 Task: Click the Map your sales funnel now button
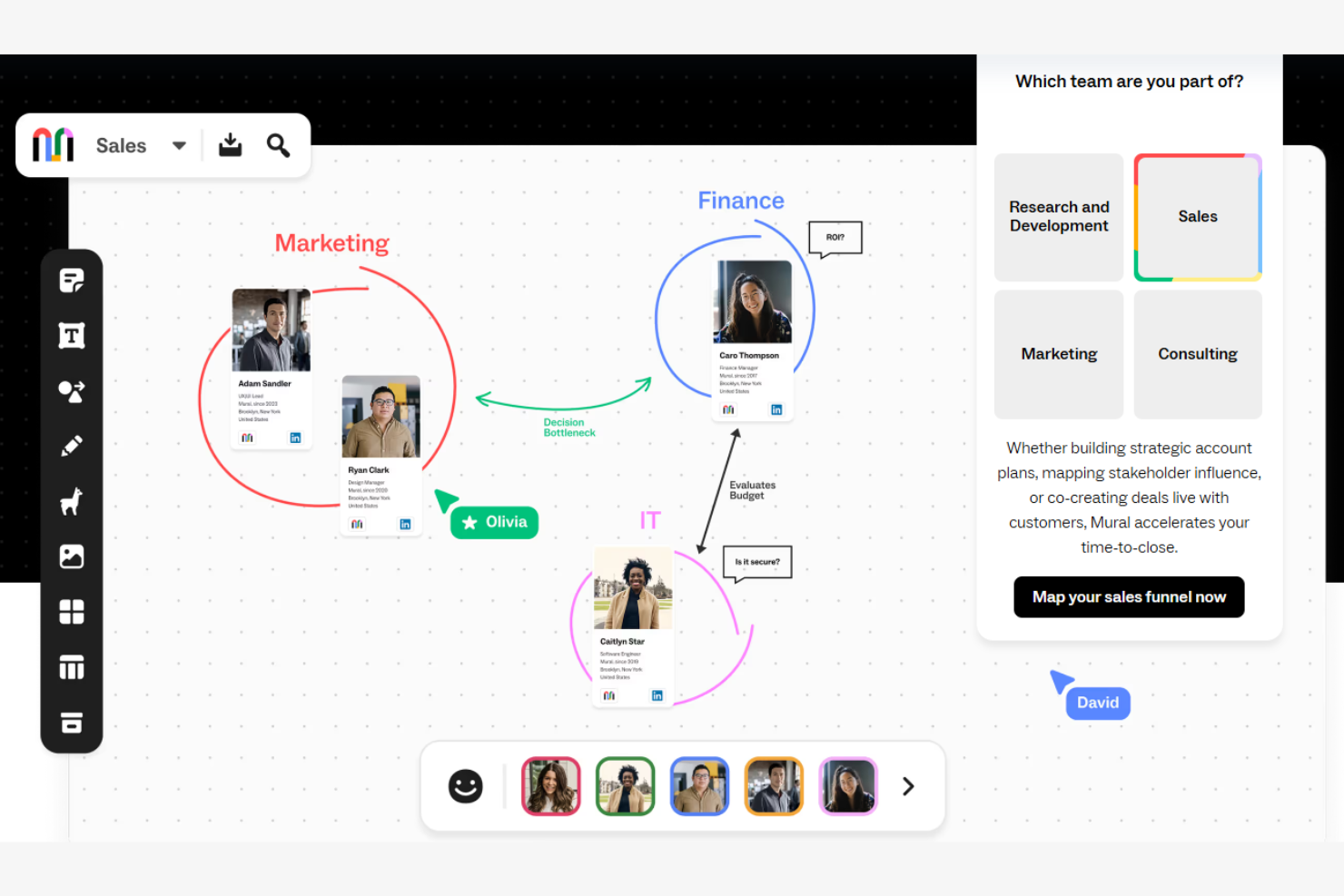pos(1129,596)
